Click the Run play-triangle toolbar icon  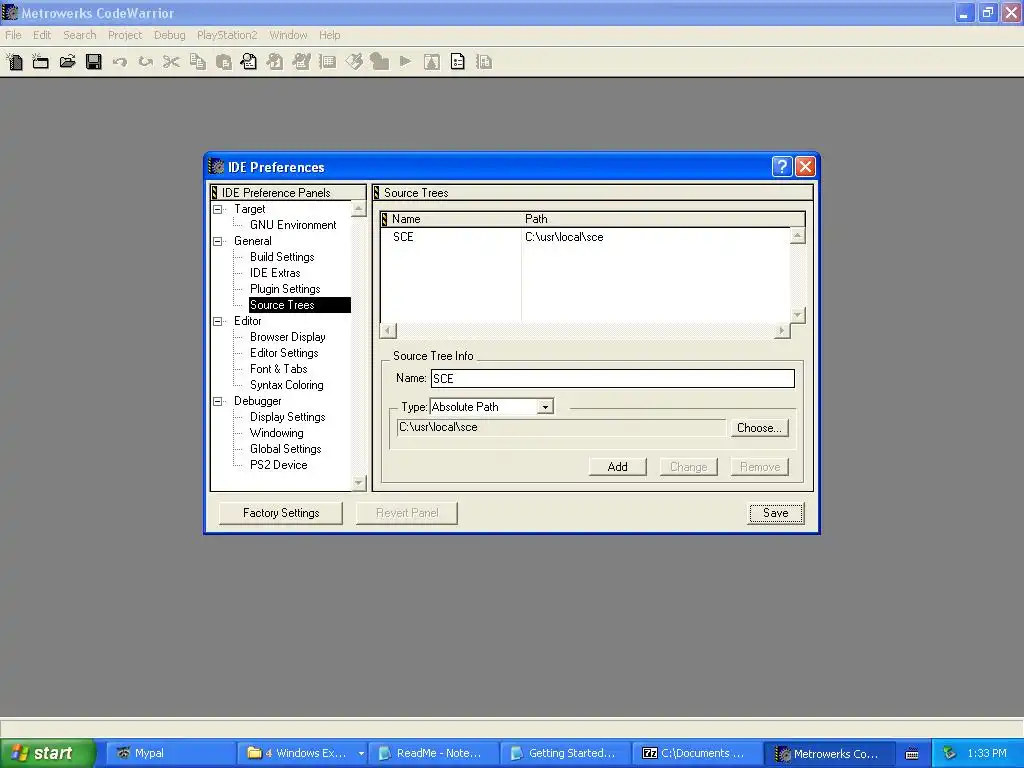coord(406,62)
